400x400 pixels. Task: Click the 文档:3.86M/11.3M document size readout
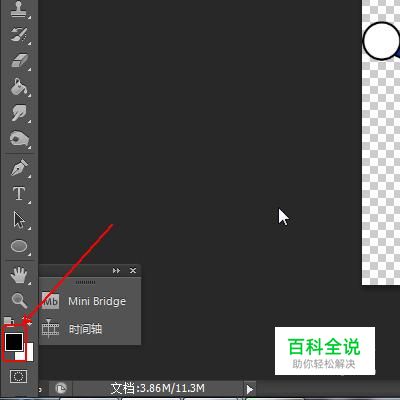pos(158,388)
